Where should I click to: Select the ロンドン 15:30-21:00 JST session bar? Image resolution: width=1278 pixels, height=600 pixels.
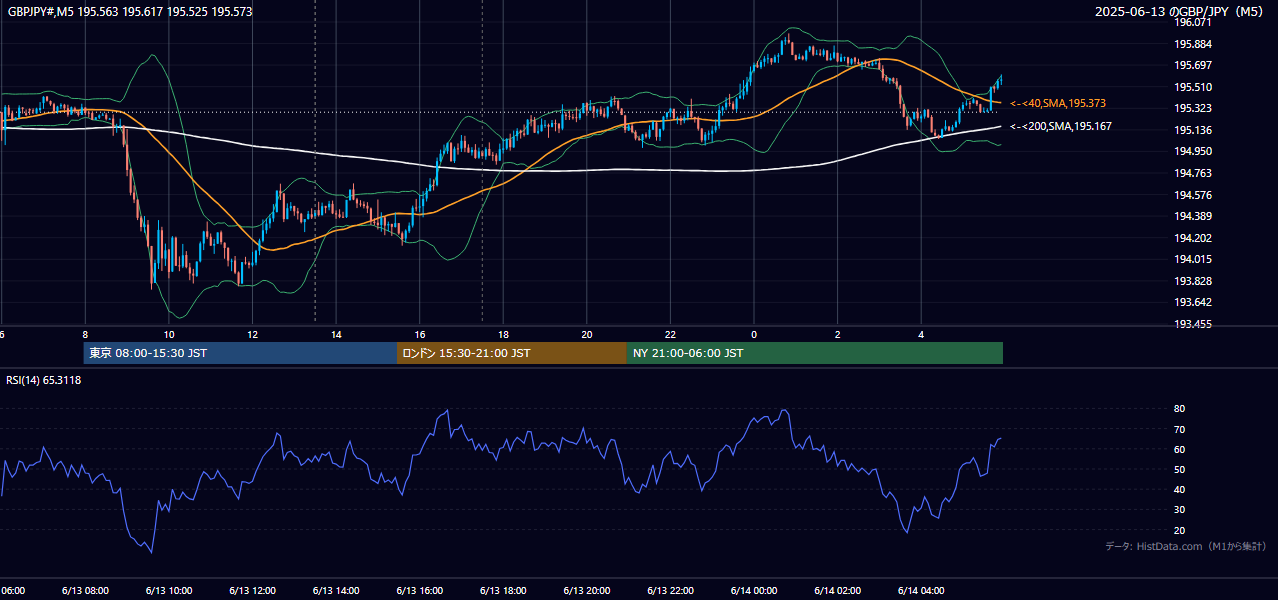(512, 353)
